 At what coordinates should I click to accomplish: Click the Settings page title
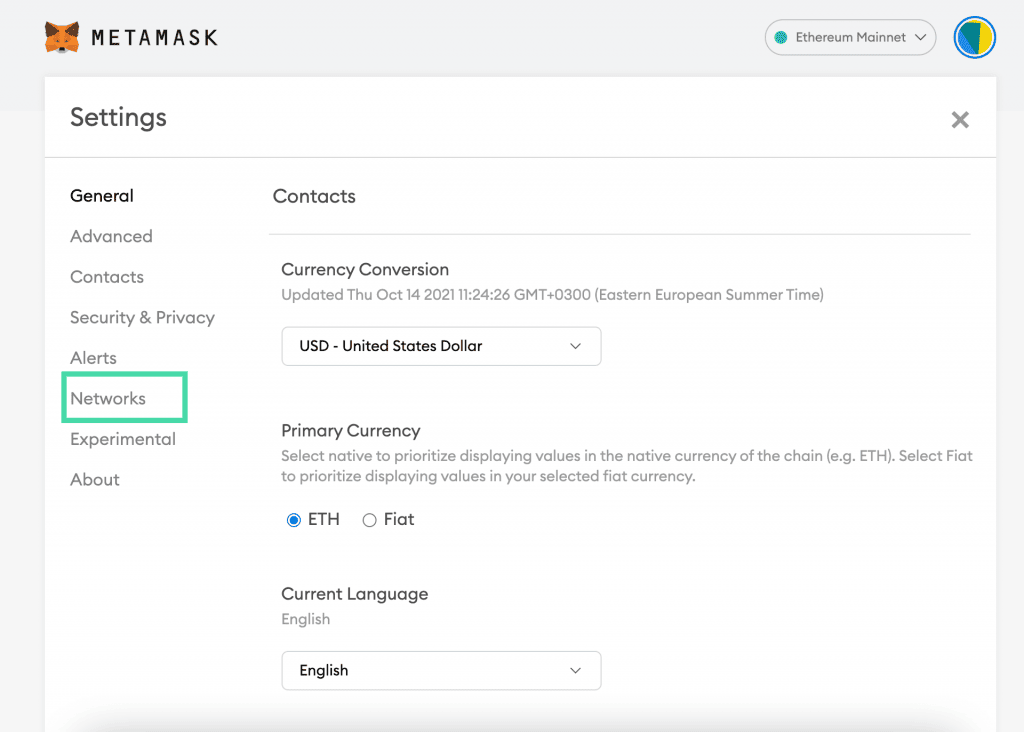pyautogui.click(x=118, y=118)
